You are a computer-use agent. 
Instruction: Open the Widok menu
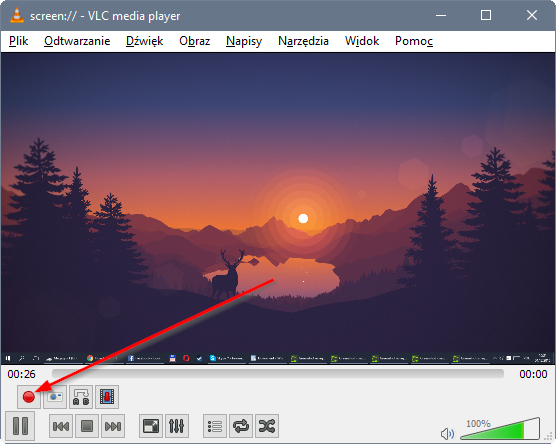tap(362, 41)
